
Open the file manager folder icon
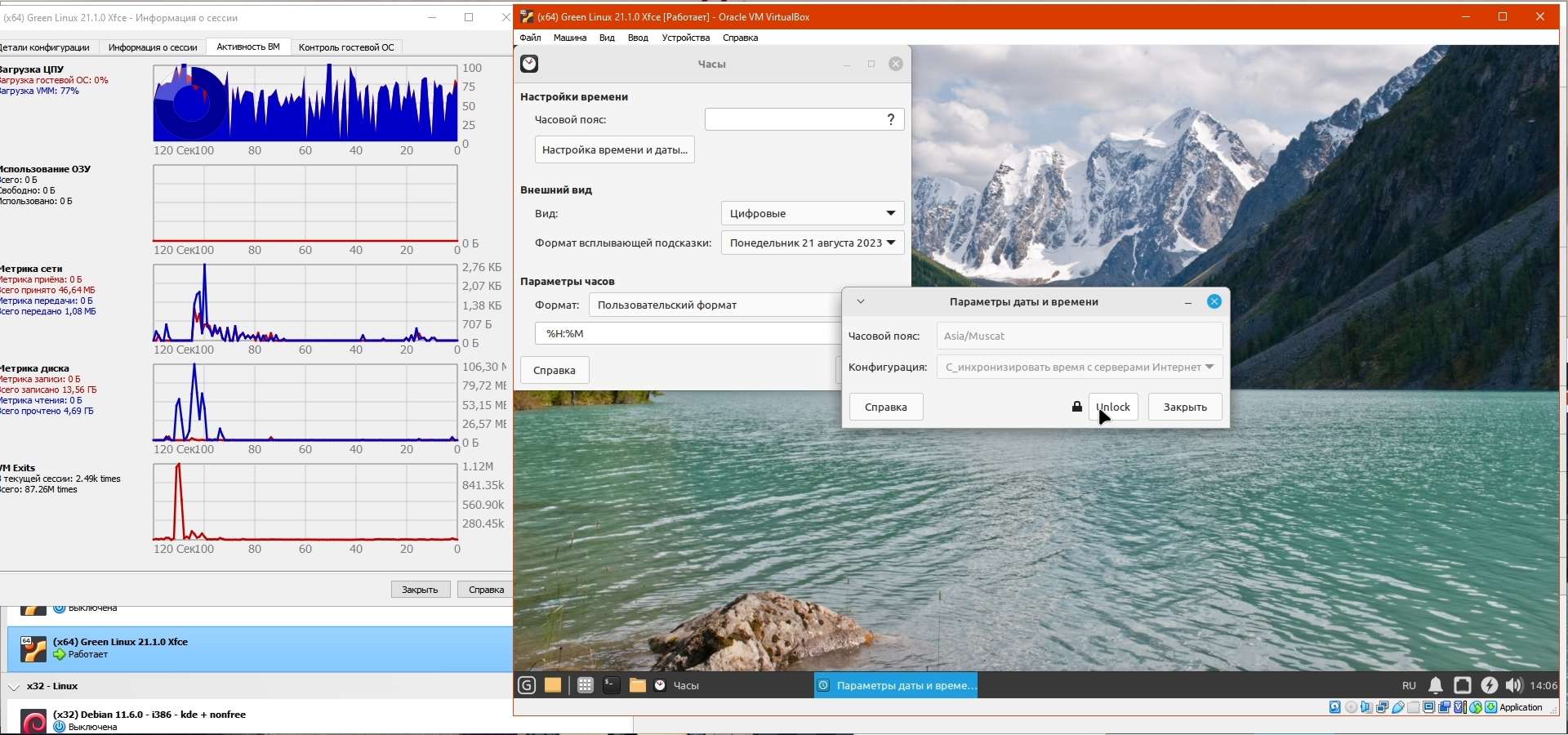(637, 685)
